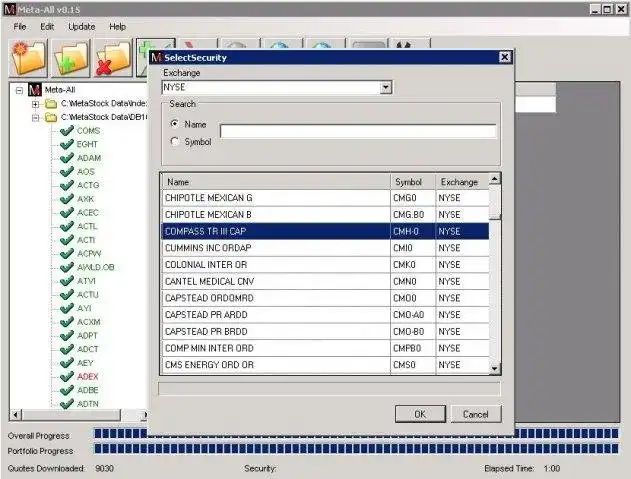Click the checkmark icon beside AEY
631x479 pixels.
tap(66, 363)
